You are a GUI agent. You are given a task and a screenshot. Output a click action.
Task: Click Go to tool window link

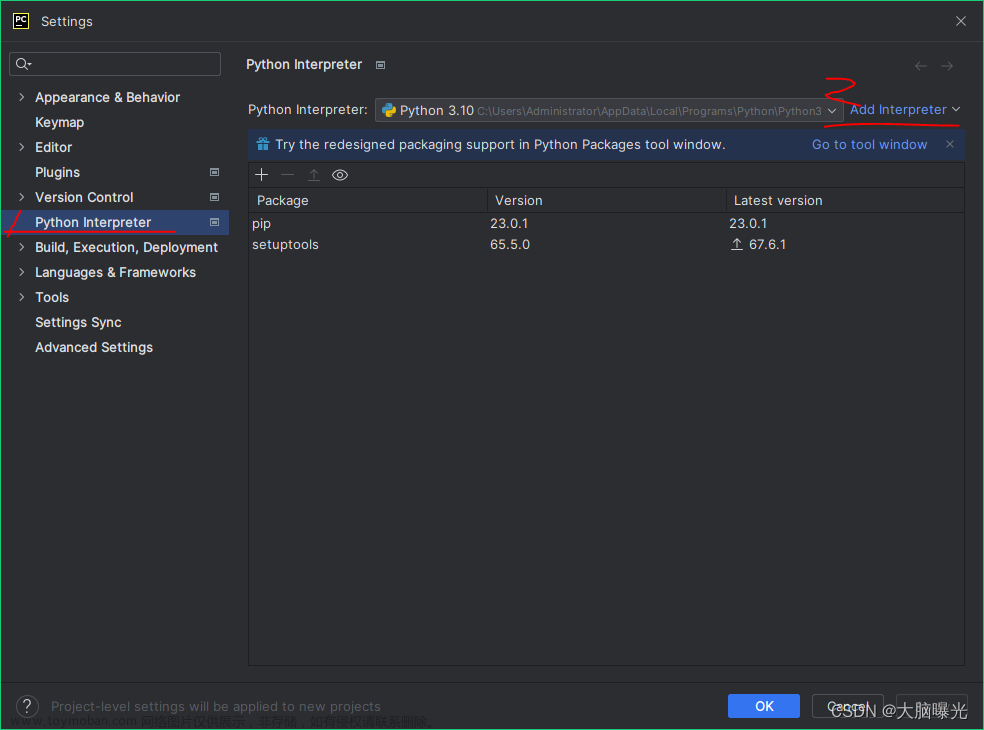coord(869,144)
